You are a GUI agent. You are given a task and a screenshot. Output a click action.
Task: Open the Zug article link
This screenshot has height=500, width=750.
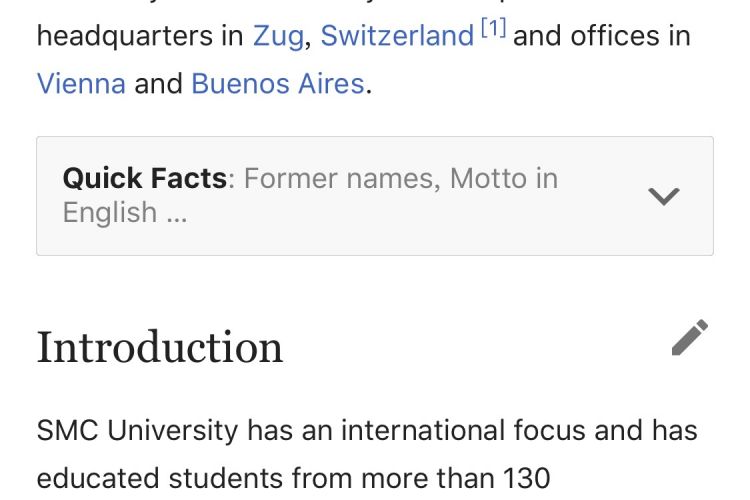(278, 36)
